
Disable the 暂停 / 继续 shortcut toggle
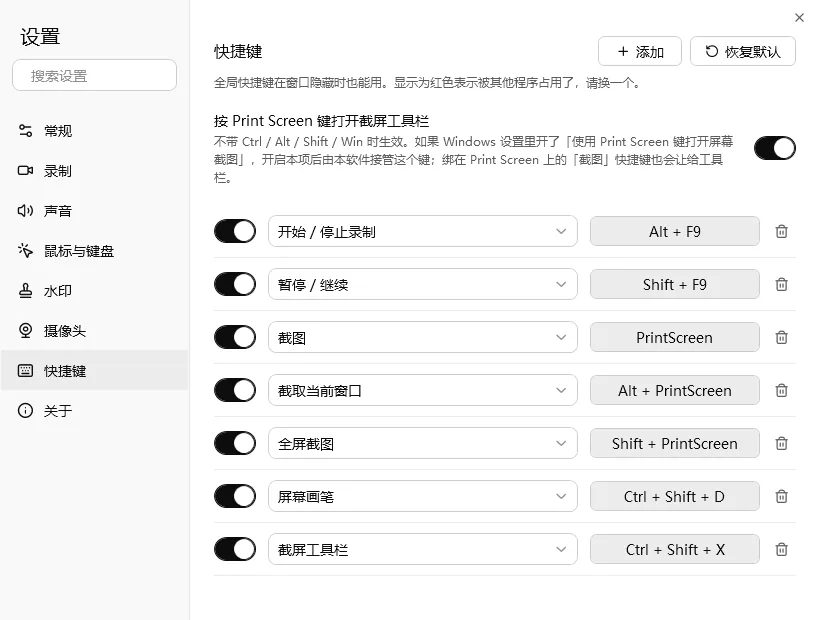tap(235, 284)
